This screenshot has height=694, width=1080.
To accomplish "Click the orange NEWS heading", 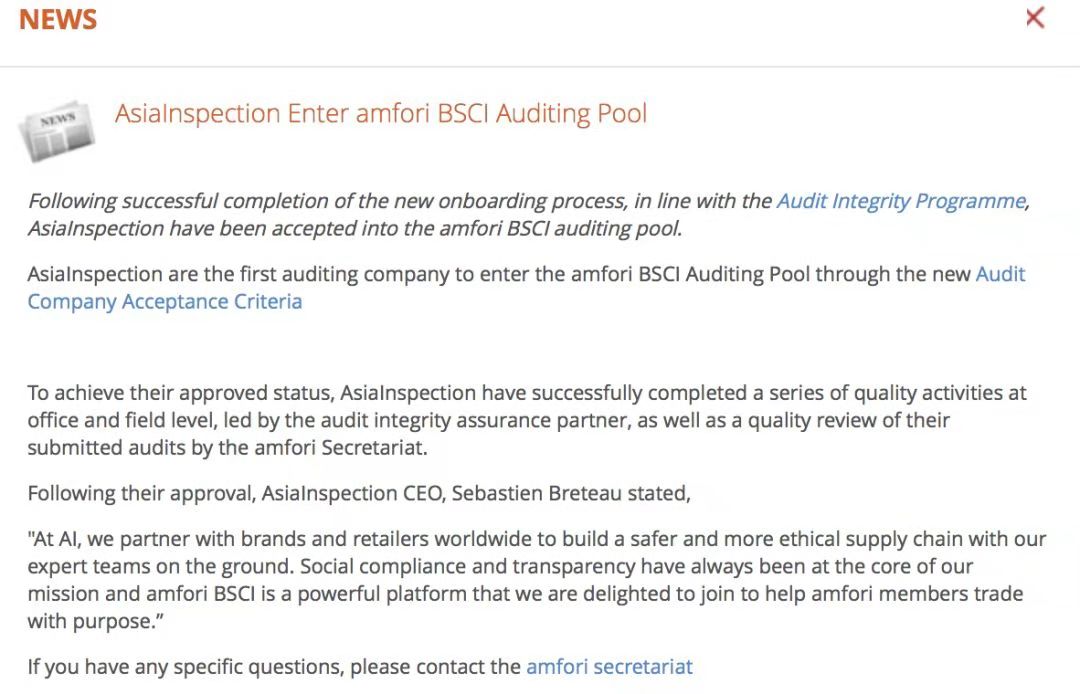I will click(x=58, y=20).
